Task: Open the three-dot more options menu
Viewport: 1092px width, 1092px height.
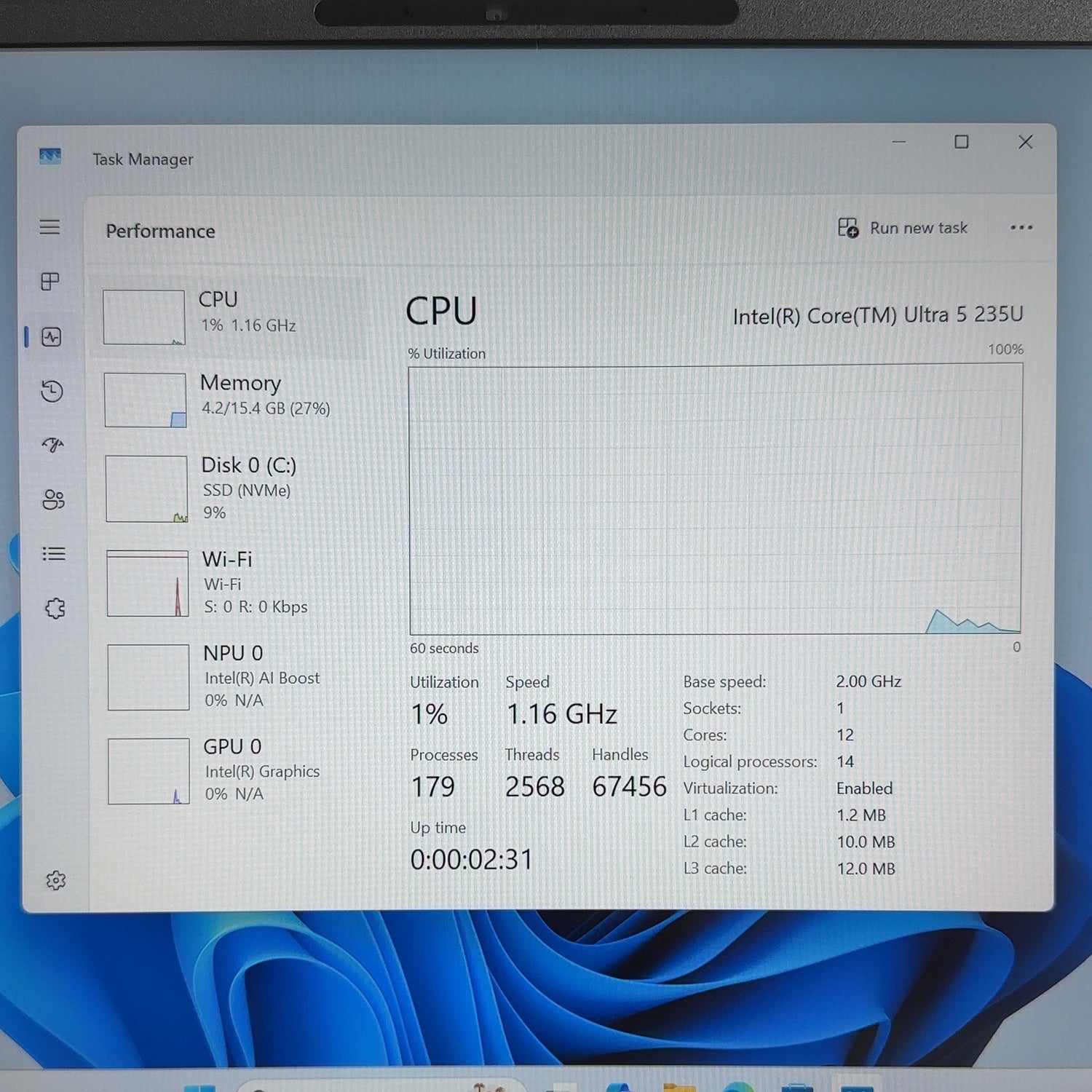Action: click(x=1021, y=228)
